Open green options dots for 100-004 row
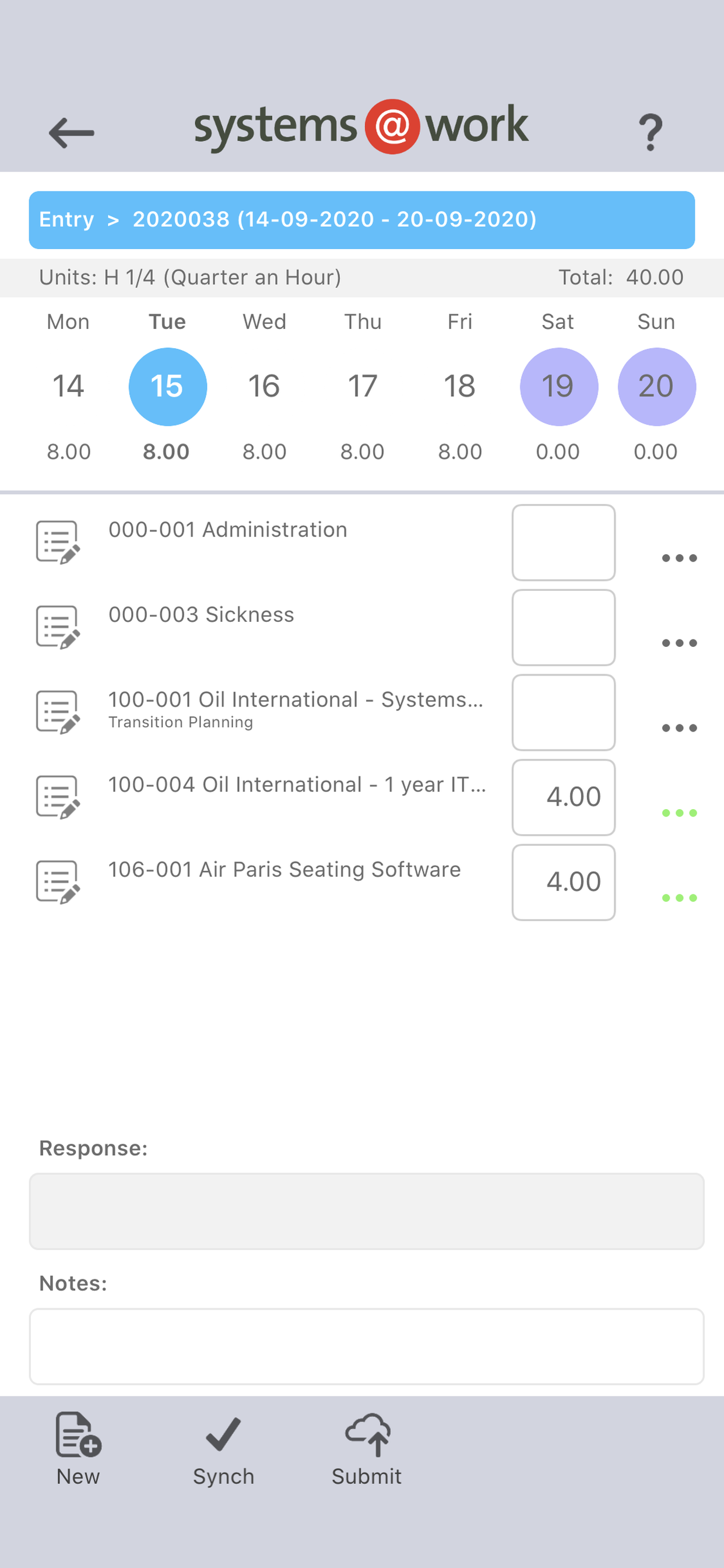 click(679, 813)
